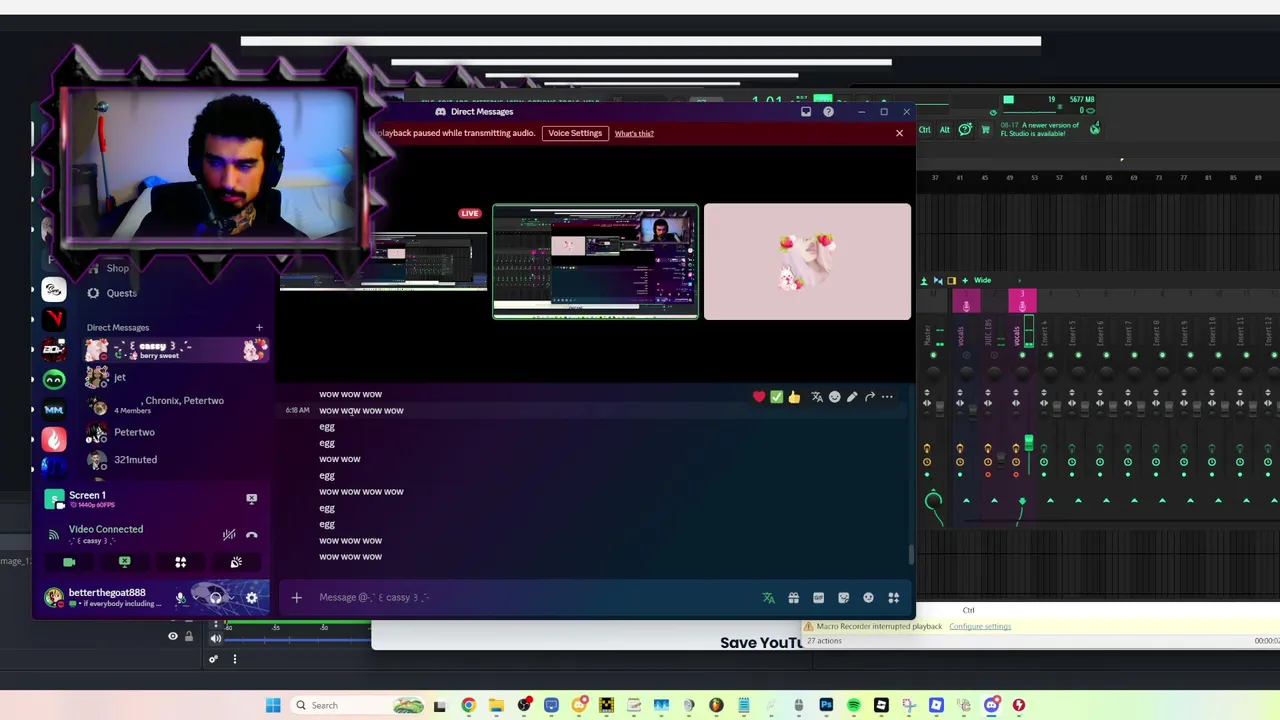Open the green face server icon
This screenshot has height=720, width=1280.
click(x=54, y=379)
